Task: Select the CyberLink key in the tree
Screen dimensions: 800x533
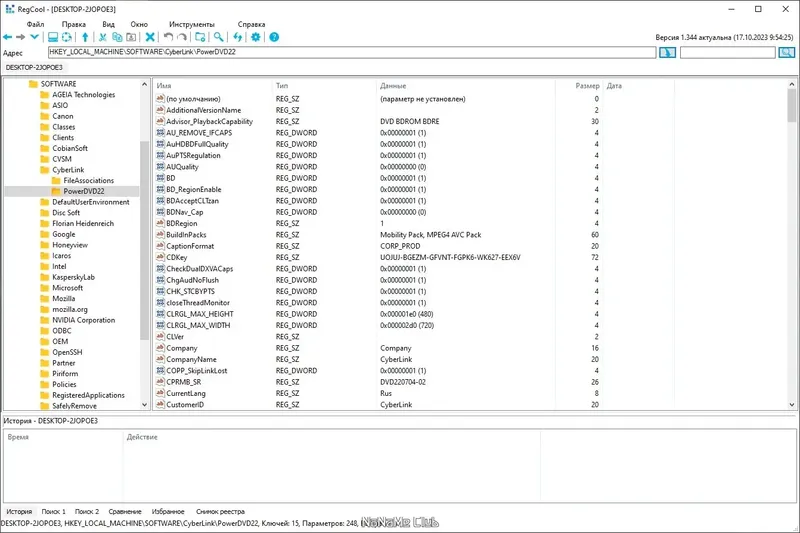Action: (68, 170)
